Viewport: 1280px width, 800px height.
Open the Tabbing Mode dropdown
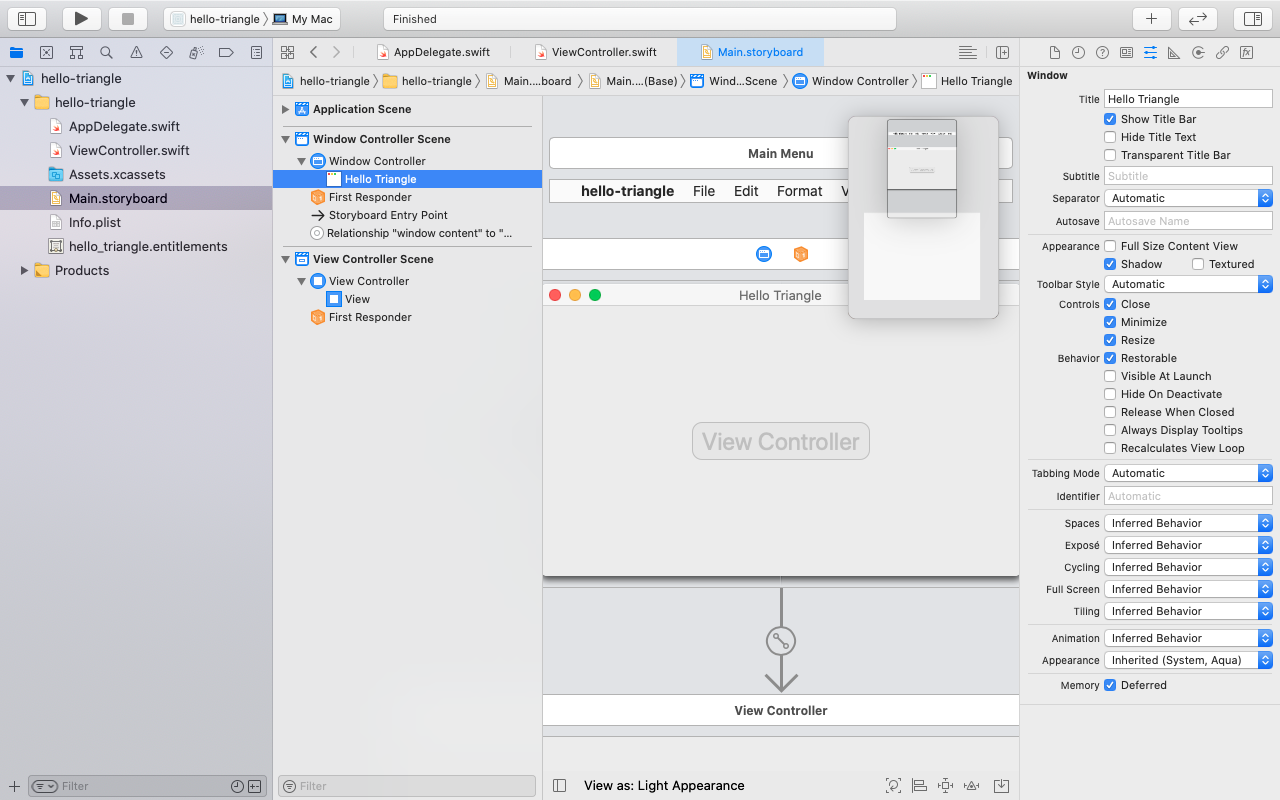click(x=1188, y=473)
